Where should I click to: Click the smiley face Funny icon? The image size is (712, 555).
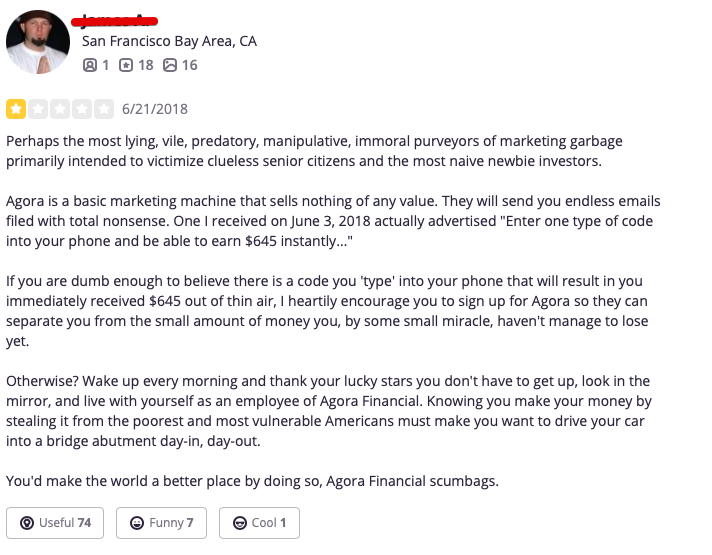137,523
